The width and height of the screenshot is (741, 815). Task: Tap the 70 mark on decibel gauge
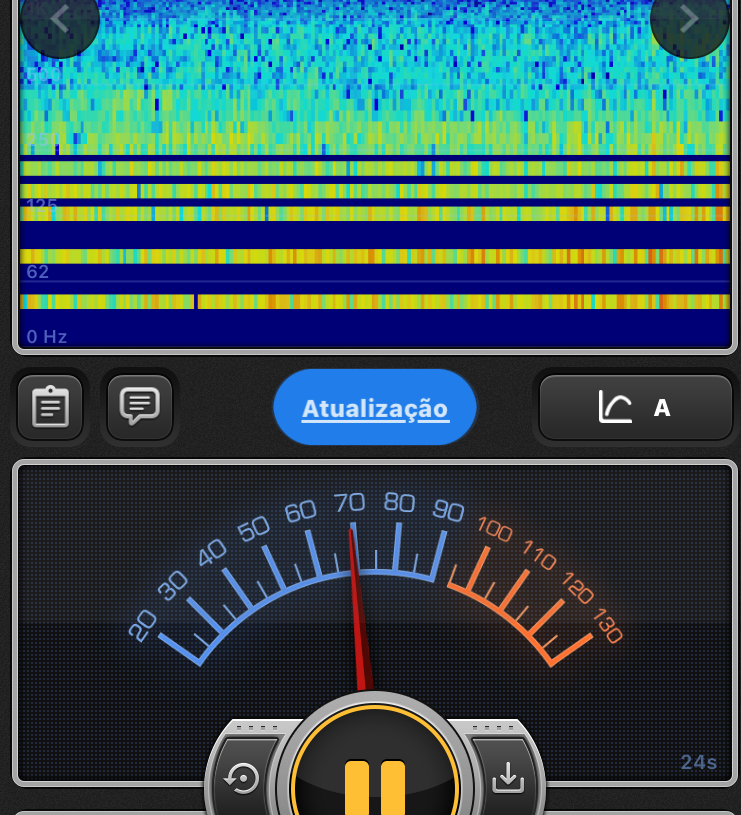point(350,502)
